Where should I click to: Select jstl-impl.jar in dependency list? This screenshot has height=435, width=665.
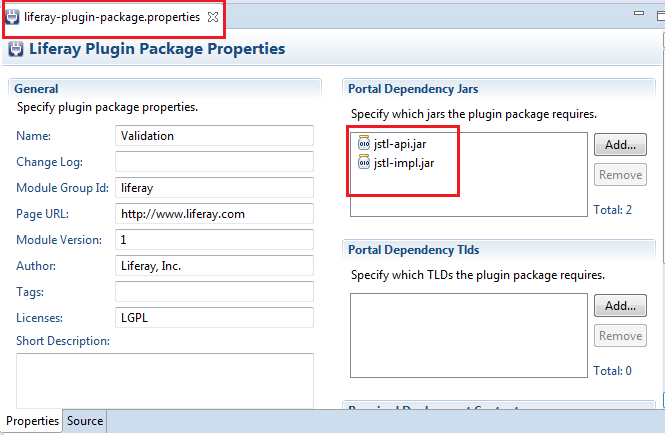404,163
